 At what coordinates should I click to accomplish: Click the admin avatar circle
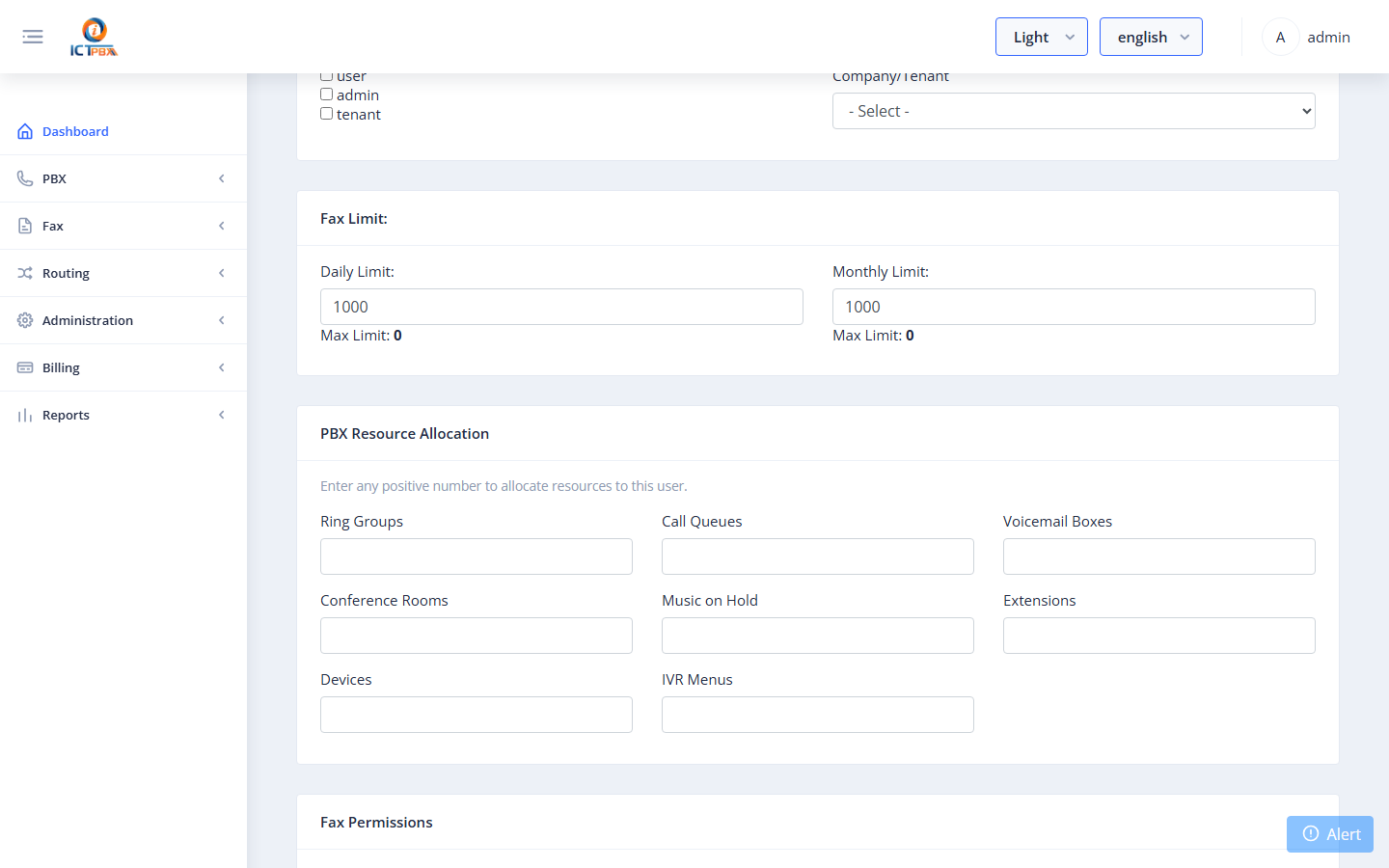coord(1280,37)
